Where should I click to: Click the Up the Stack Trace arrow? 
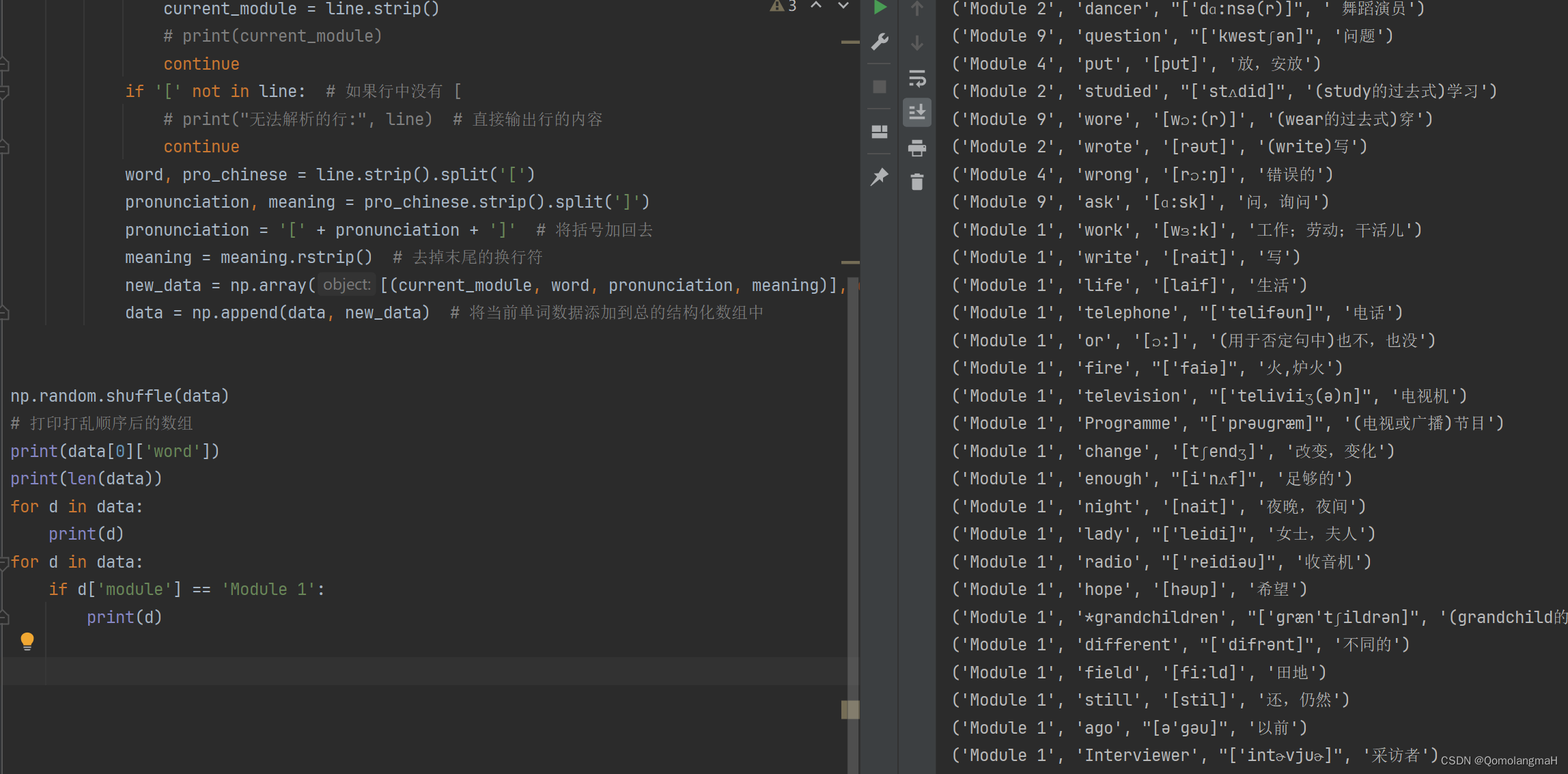917,8
